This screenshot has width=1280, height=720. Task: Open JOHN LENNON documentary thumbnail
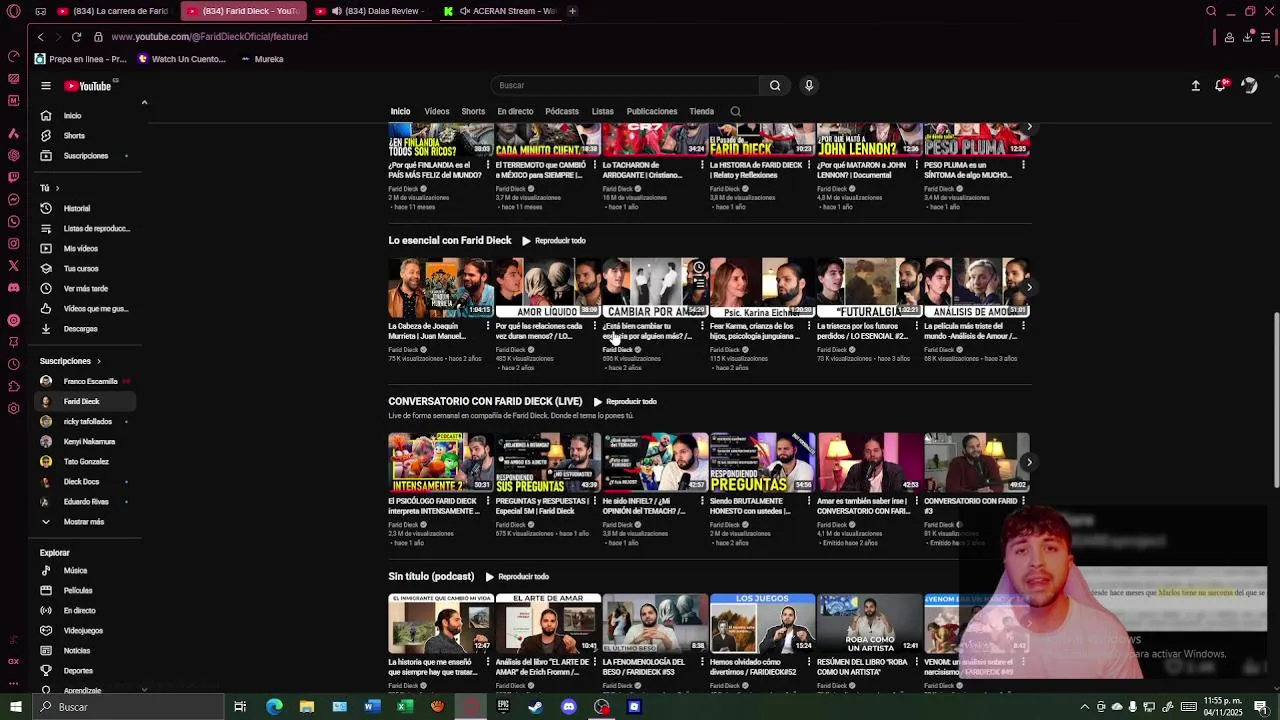869,140
